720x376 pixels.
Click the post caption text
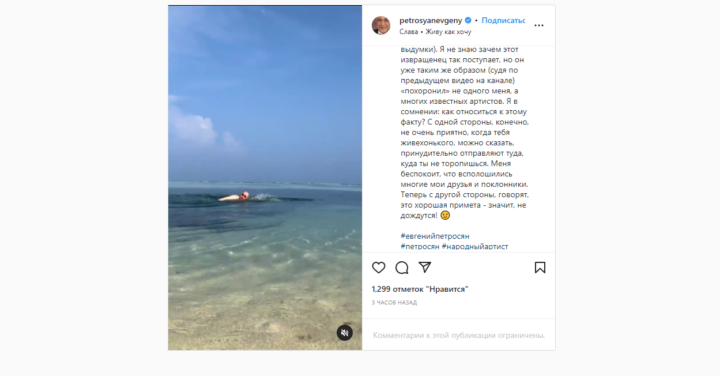coord(464,132)
